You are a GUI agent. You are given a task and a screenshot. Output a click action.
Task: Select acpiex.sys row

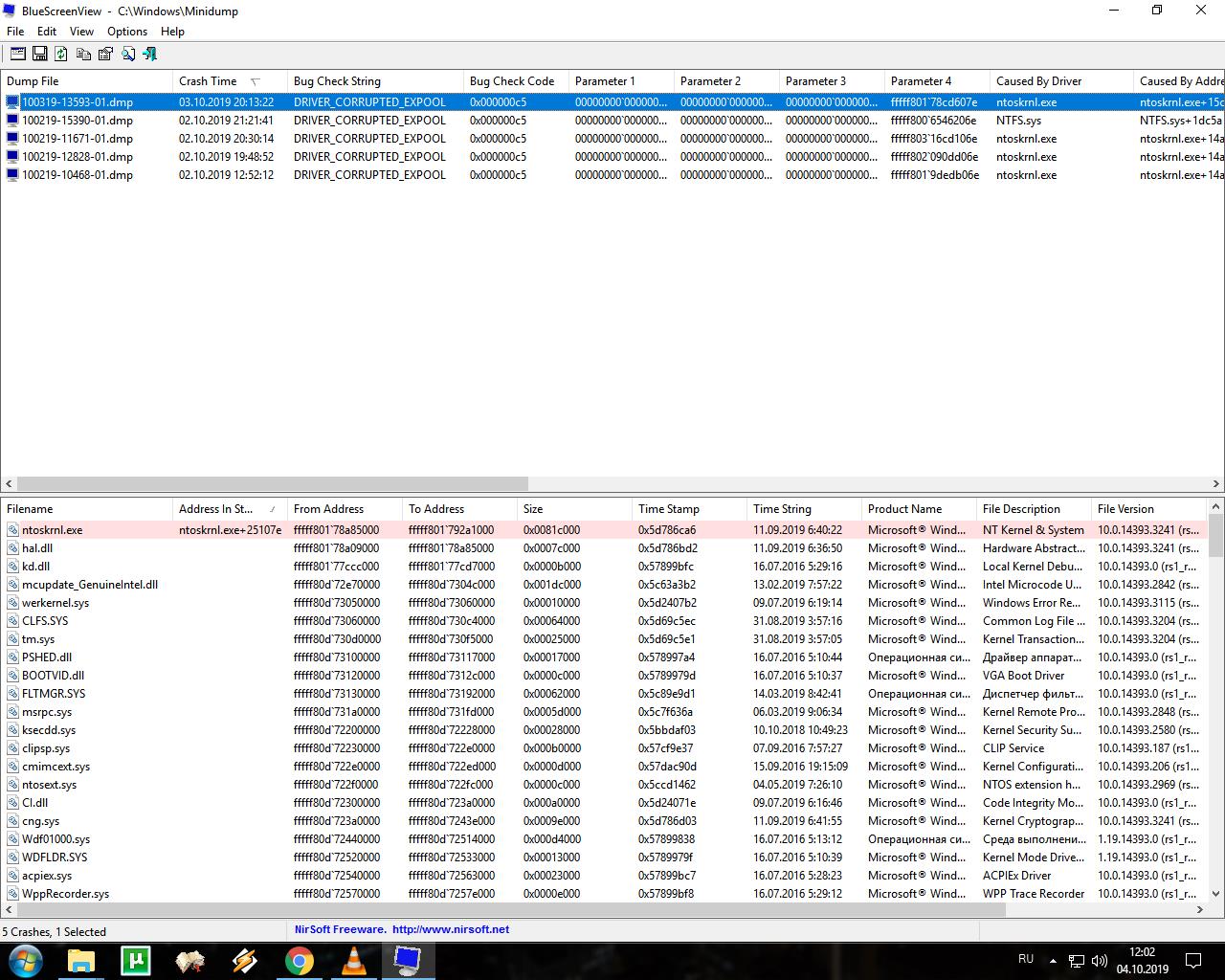604,876
